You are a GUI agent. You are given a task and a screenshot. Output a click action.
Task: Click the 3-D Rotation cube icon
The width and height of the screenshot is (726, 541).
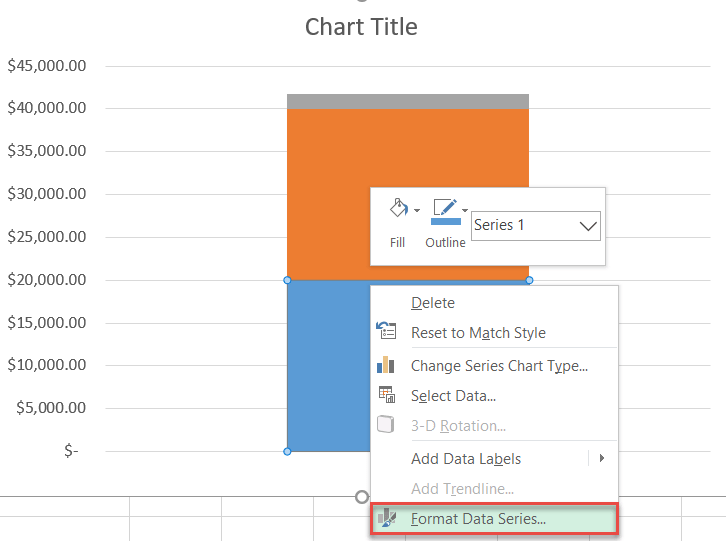pos(386,425)
